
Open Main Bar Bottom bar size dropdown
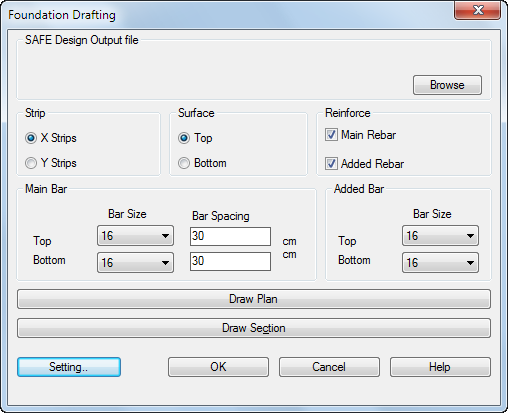coord(135,262)
